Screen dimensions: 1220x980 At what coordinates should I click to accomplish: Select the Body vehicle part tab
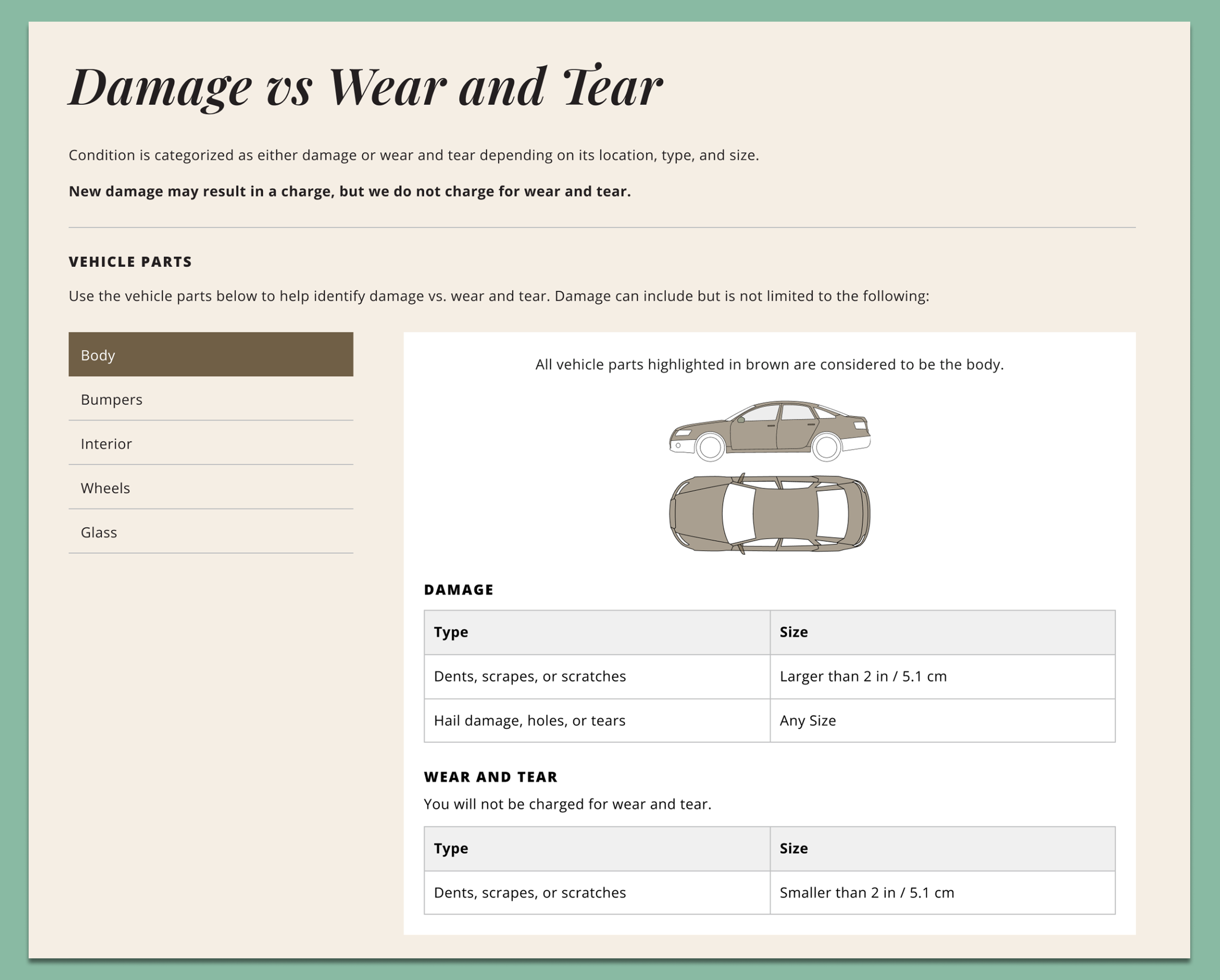tap(210, 355)
